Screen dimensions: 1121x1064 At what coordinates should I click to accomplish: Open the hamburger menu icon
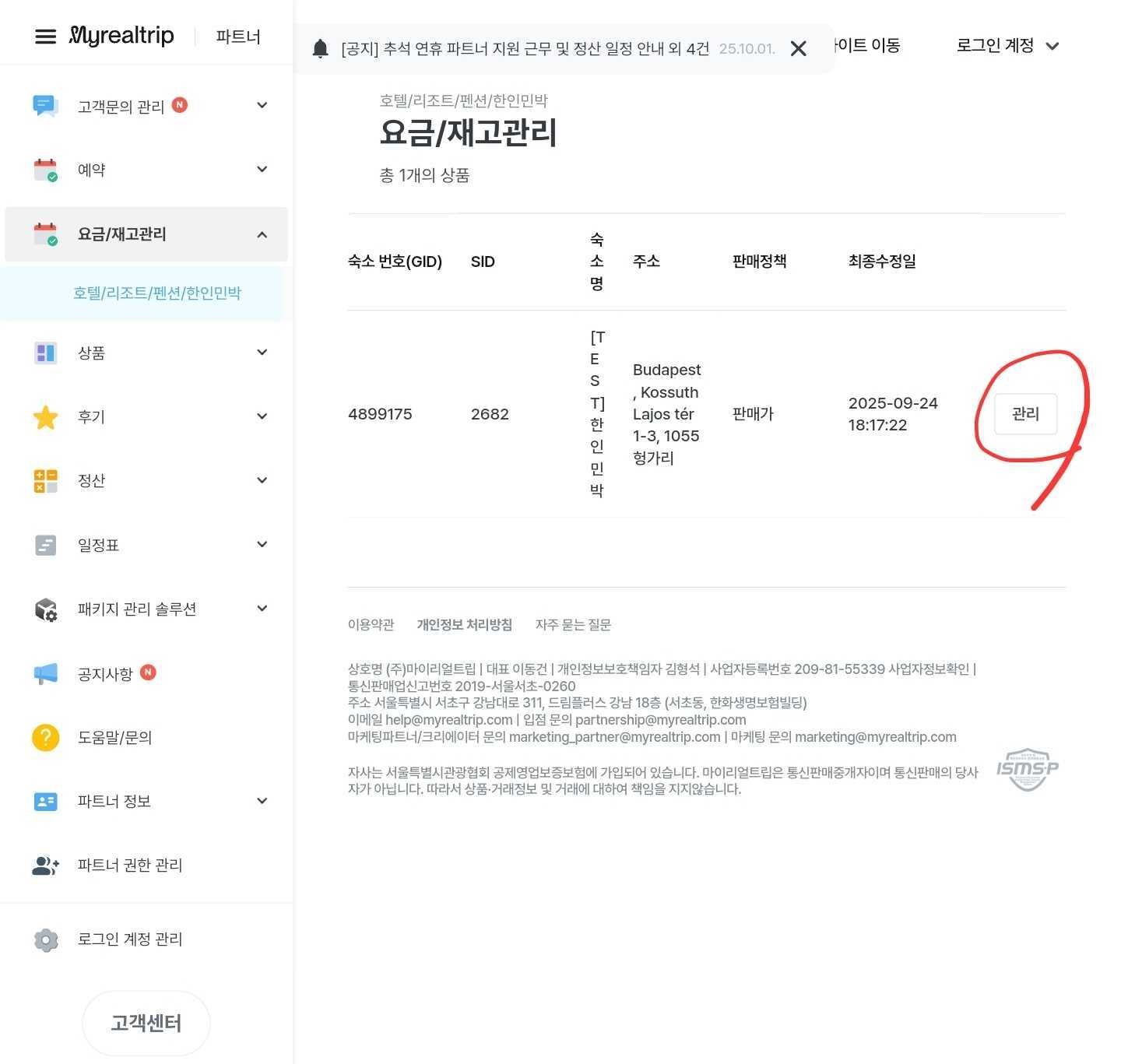46,37
